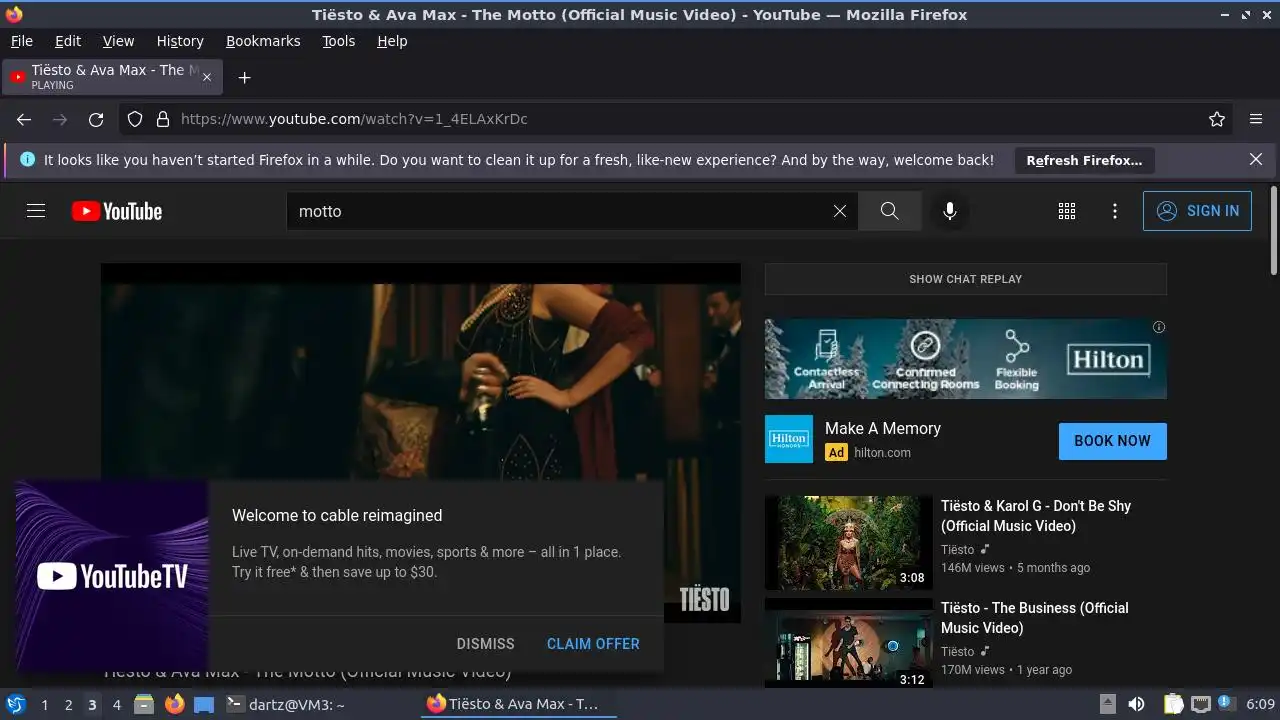Open the Tiësto - The Business title link

1035,618
